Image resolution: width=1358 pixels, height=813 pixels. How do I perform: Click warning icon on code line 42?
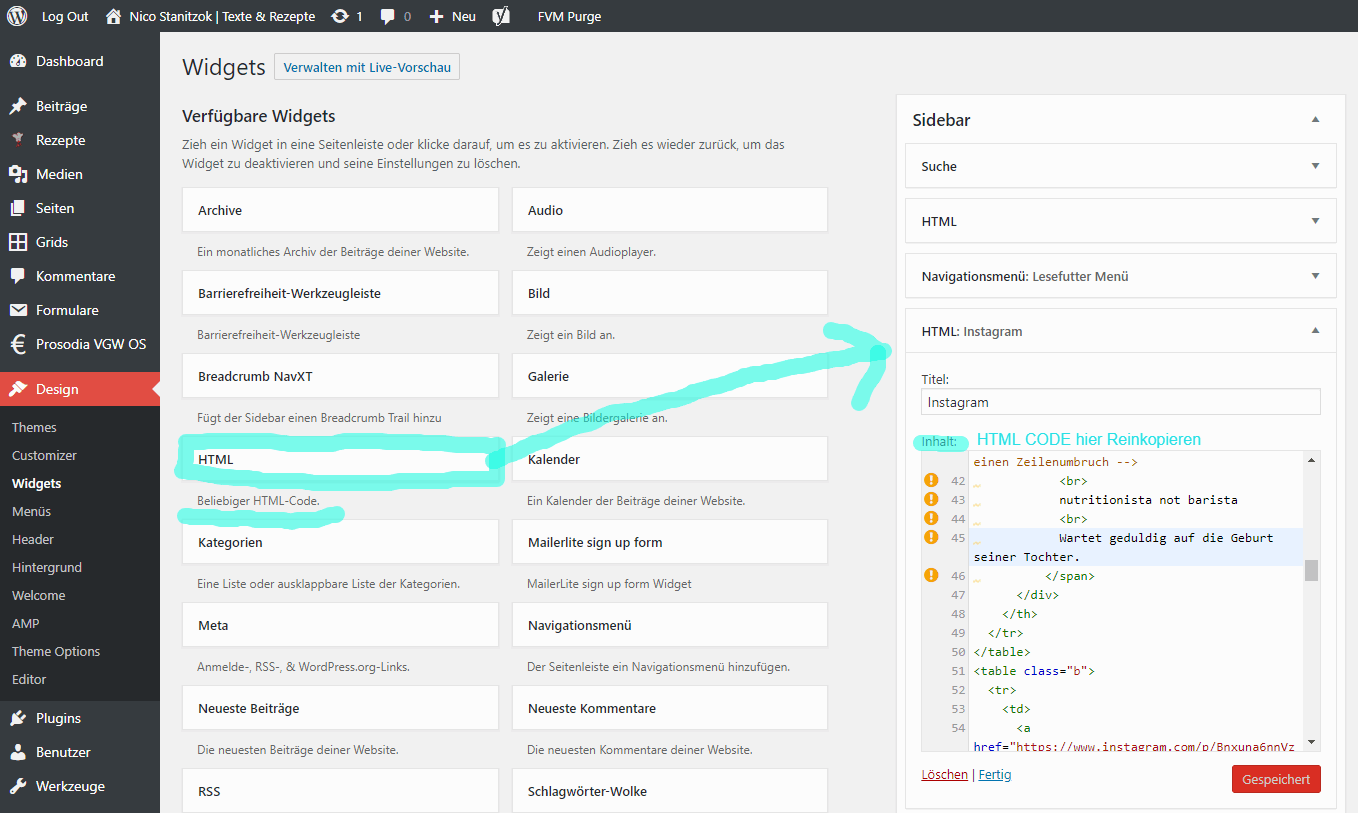pyautogui.click(x=931, y=480)
